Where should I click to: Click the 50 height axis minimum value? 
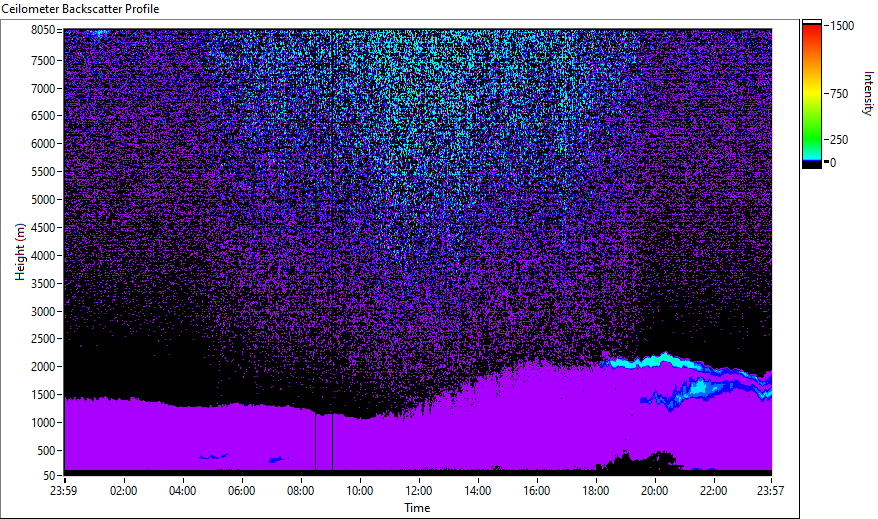[49, 476]
